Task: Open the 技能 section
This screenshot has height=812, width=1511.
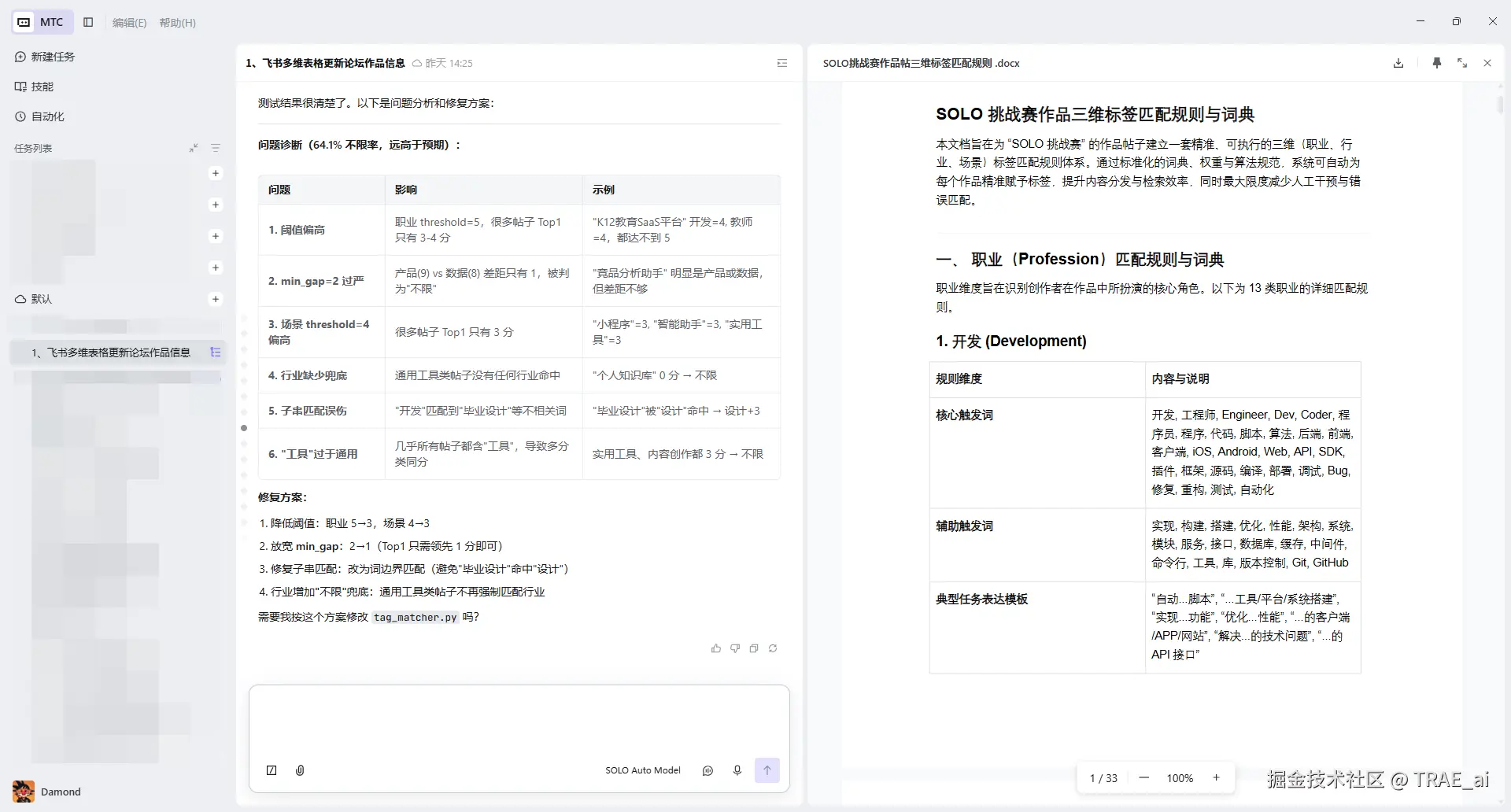Action: (x=35, y=87)
